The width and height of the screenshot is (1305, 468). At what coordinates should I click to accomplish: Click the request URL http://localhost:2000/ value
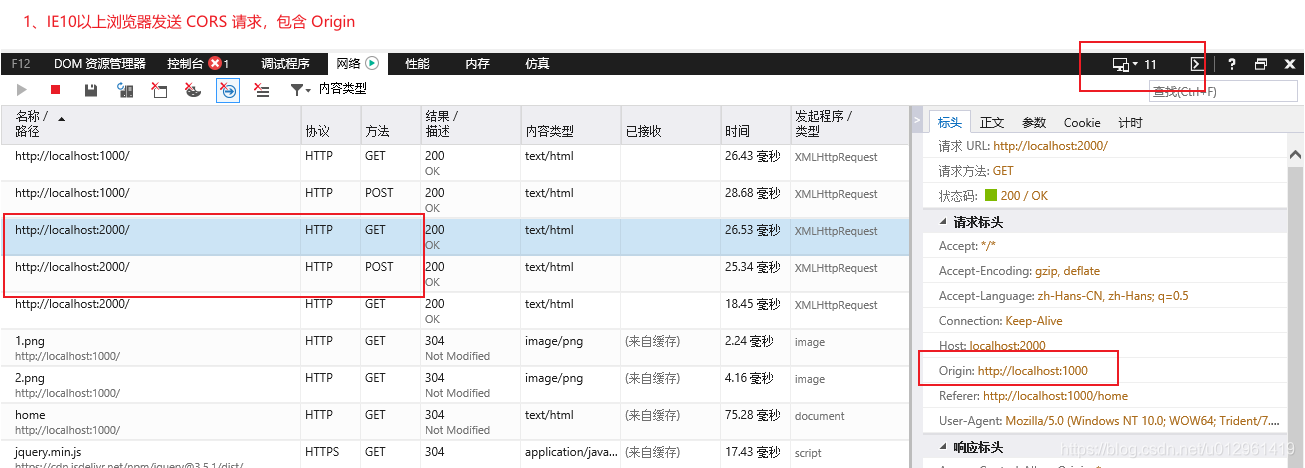click(1050, 146)
